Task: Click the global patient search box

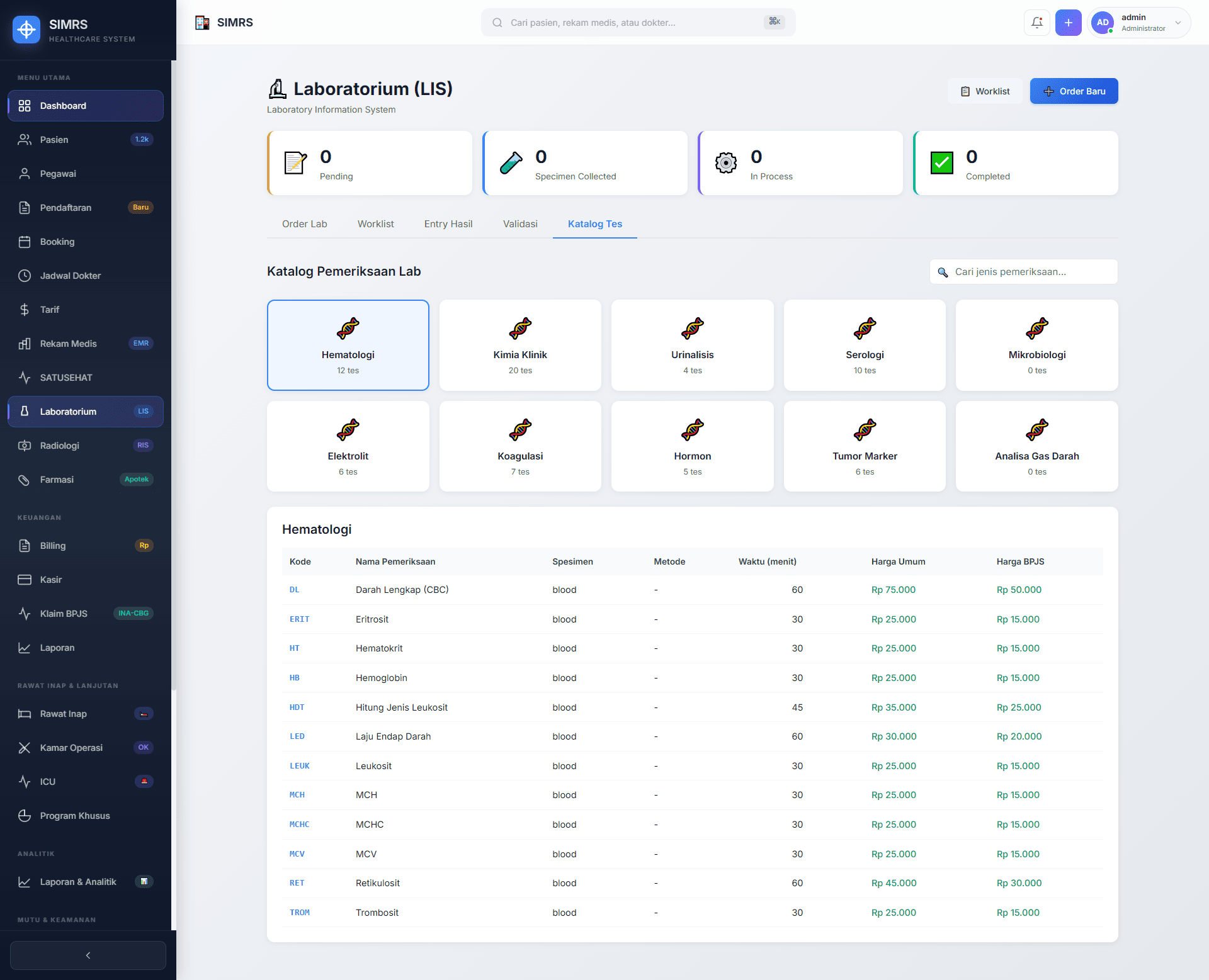Action: [636, 23]
